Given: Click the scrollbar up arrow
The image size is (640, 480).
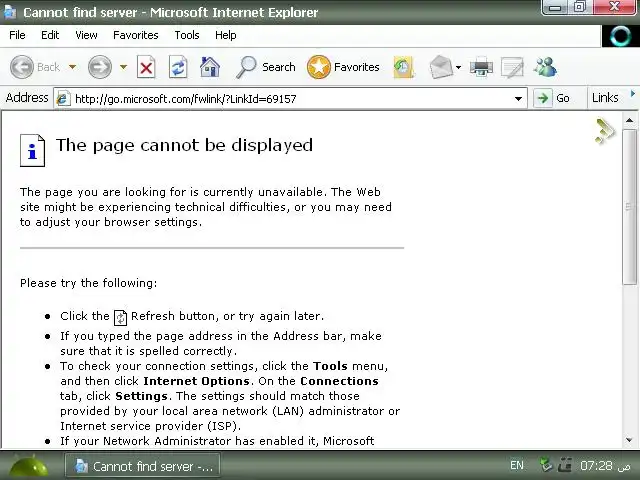Looking at the screenshot, I should pyautogui.click(x=629, y=120).
